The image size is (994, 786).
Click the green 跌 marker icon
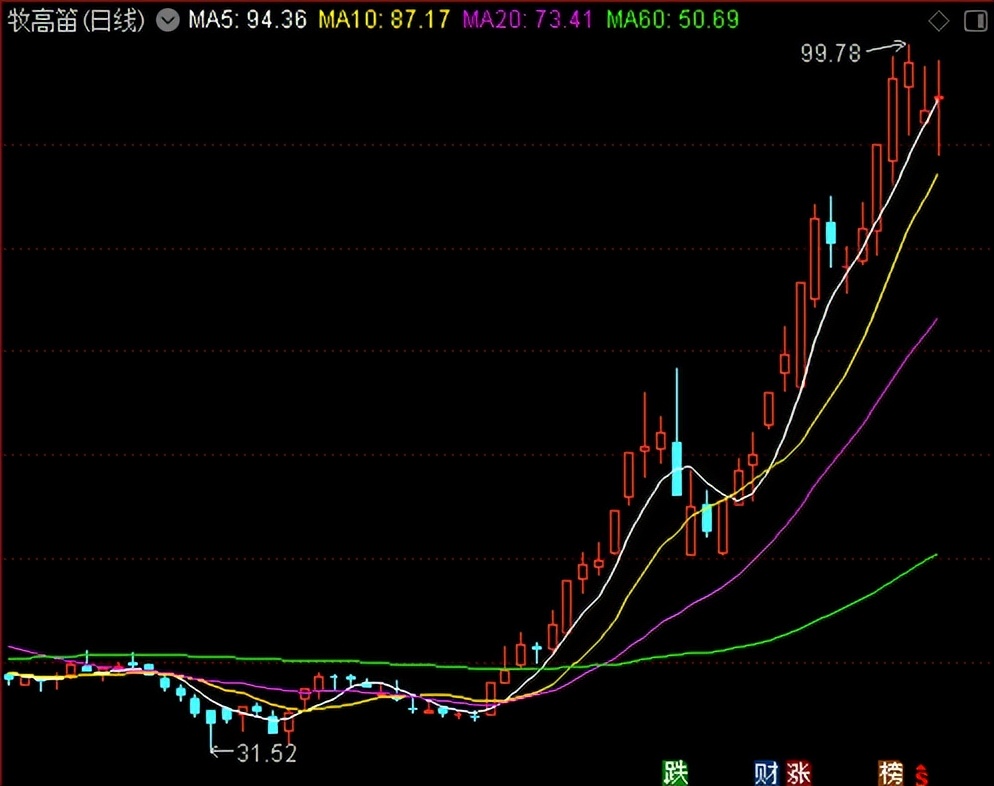pyautogui.click(x=675, y=773)
